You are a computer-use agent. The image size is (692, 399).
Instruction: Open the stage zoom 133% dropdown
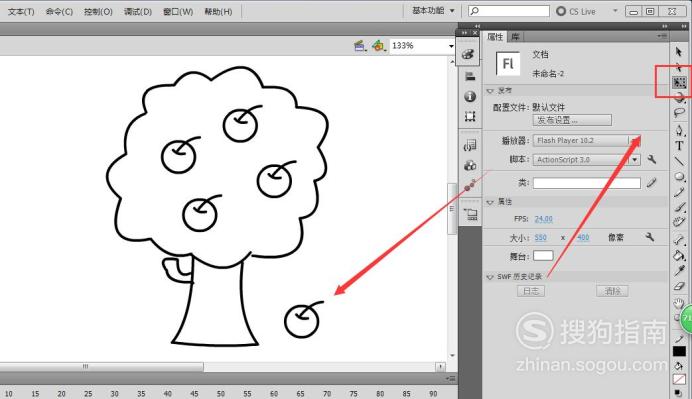click(451, 46)
